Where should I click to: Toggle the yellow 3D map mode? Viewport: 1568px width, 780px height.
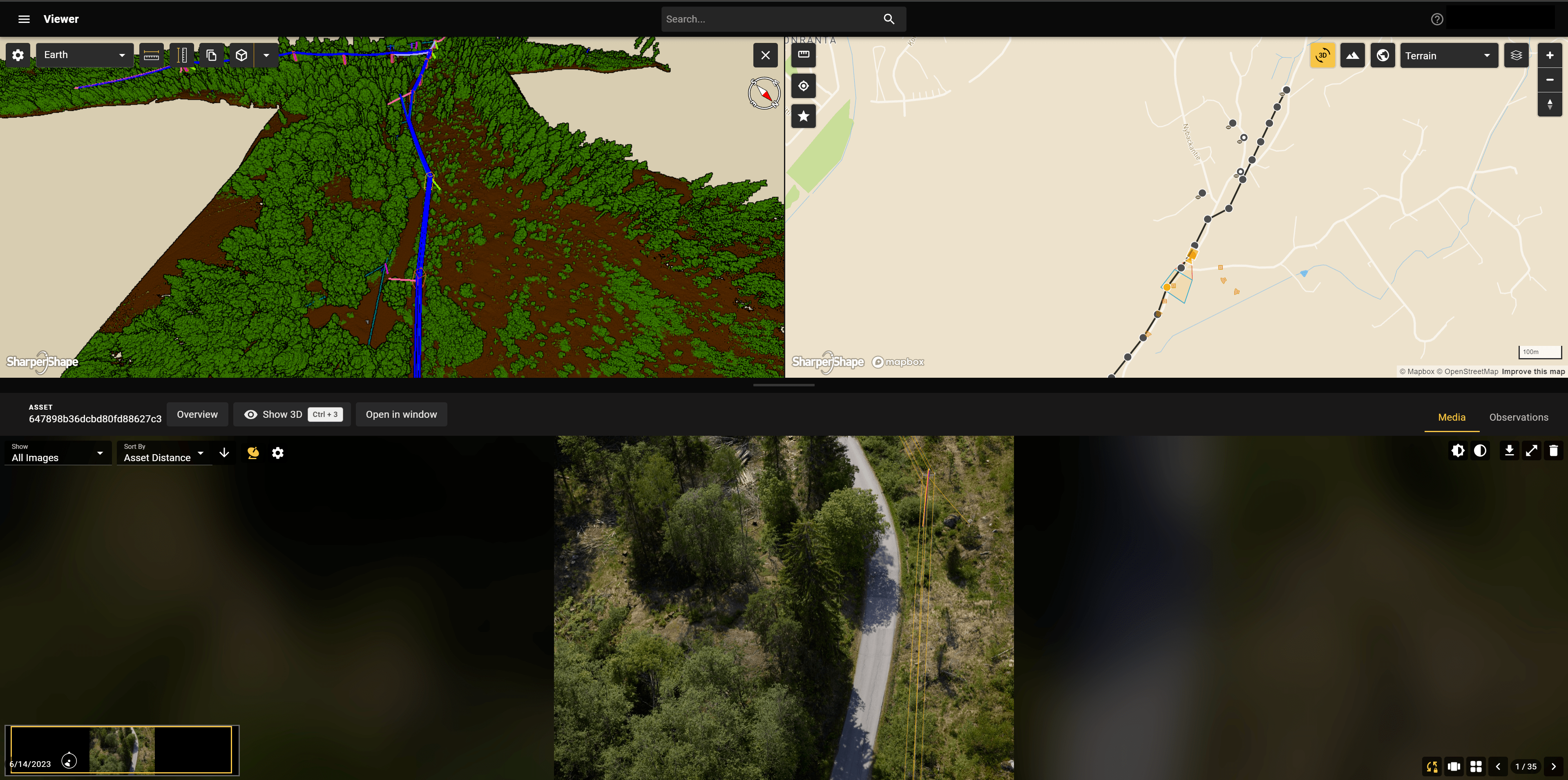click(1322, 56)
